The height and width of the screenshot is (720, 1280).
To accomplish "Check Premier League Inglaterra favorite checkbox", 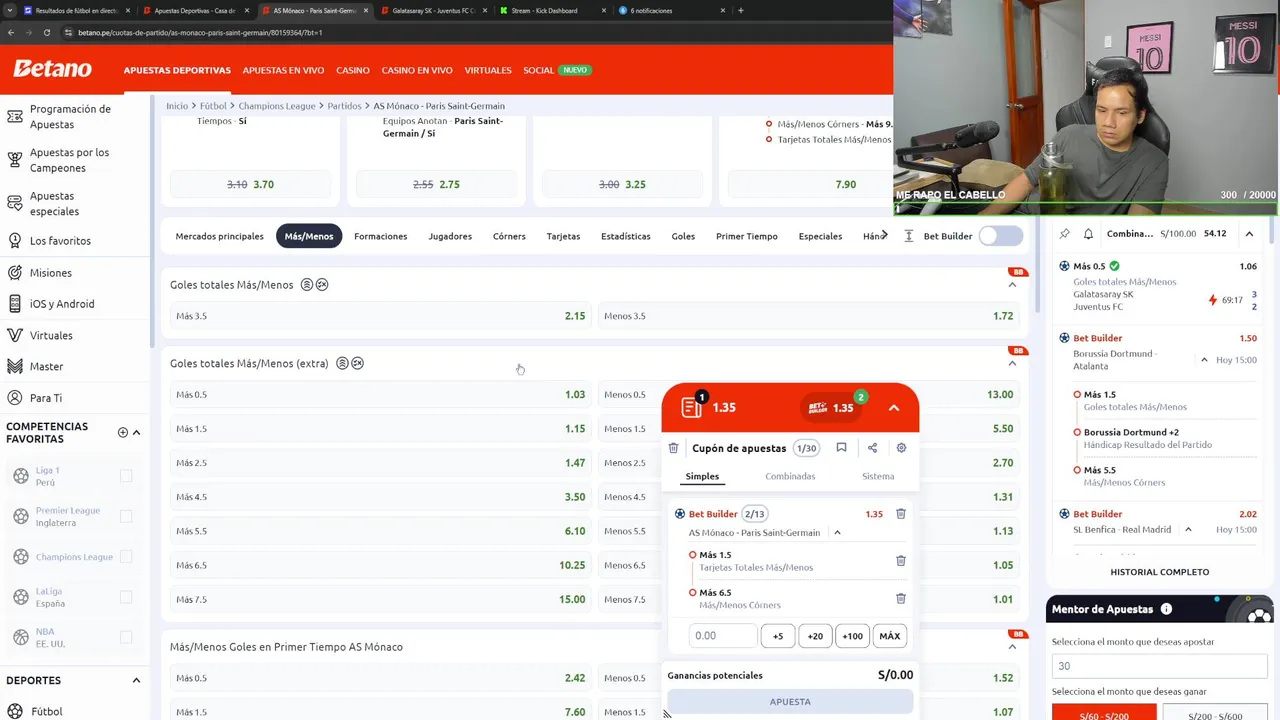I will [x=126, y=516].
